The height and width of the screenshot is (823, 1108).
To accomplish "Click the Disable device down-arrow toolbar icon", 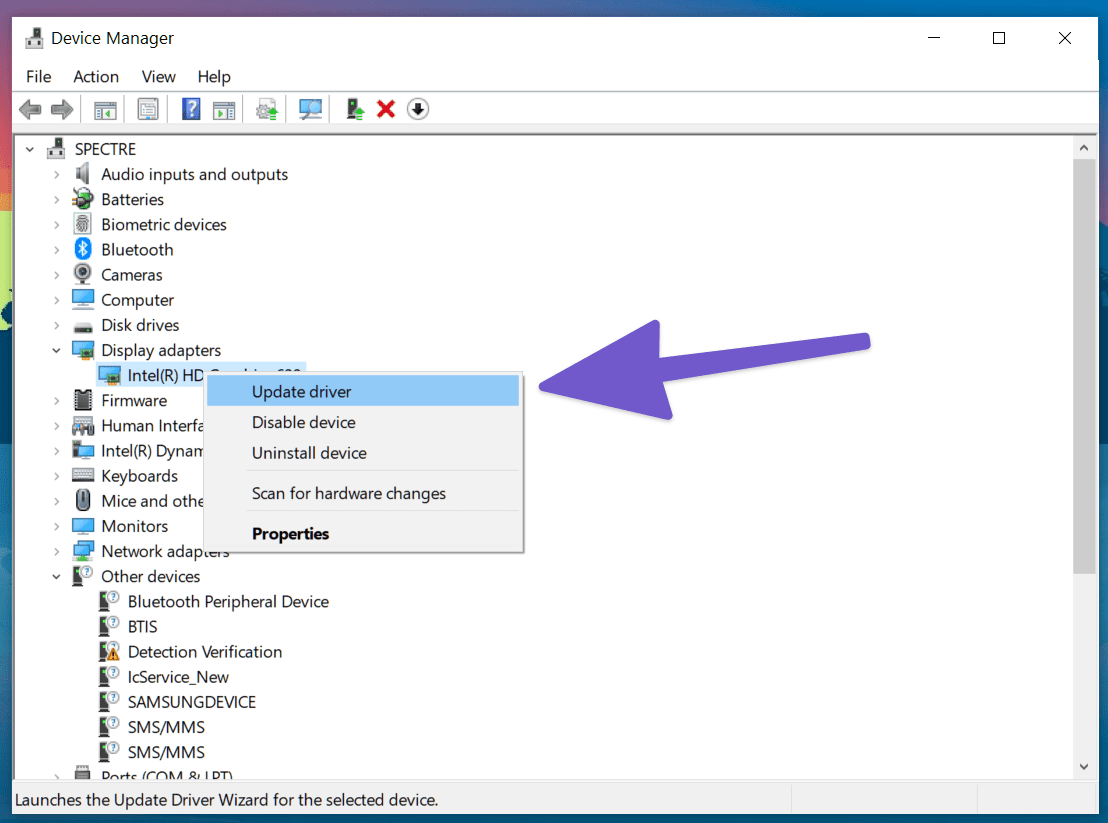I will tap(418, 109).
